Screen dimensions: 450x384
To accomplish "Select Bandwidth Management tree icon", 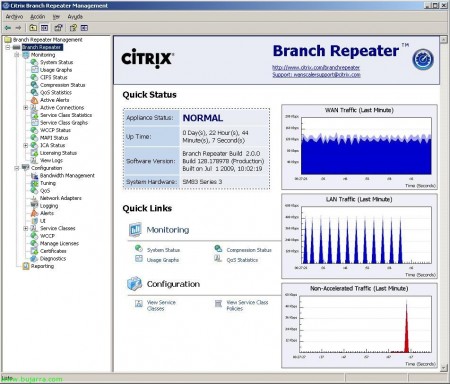I will tap(34, 176).
